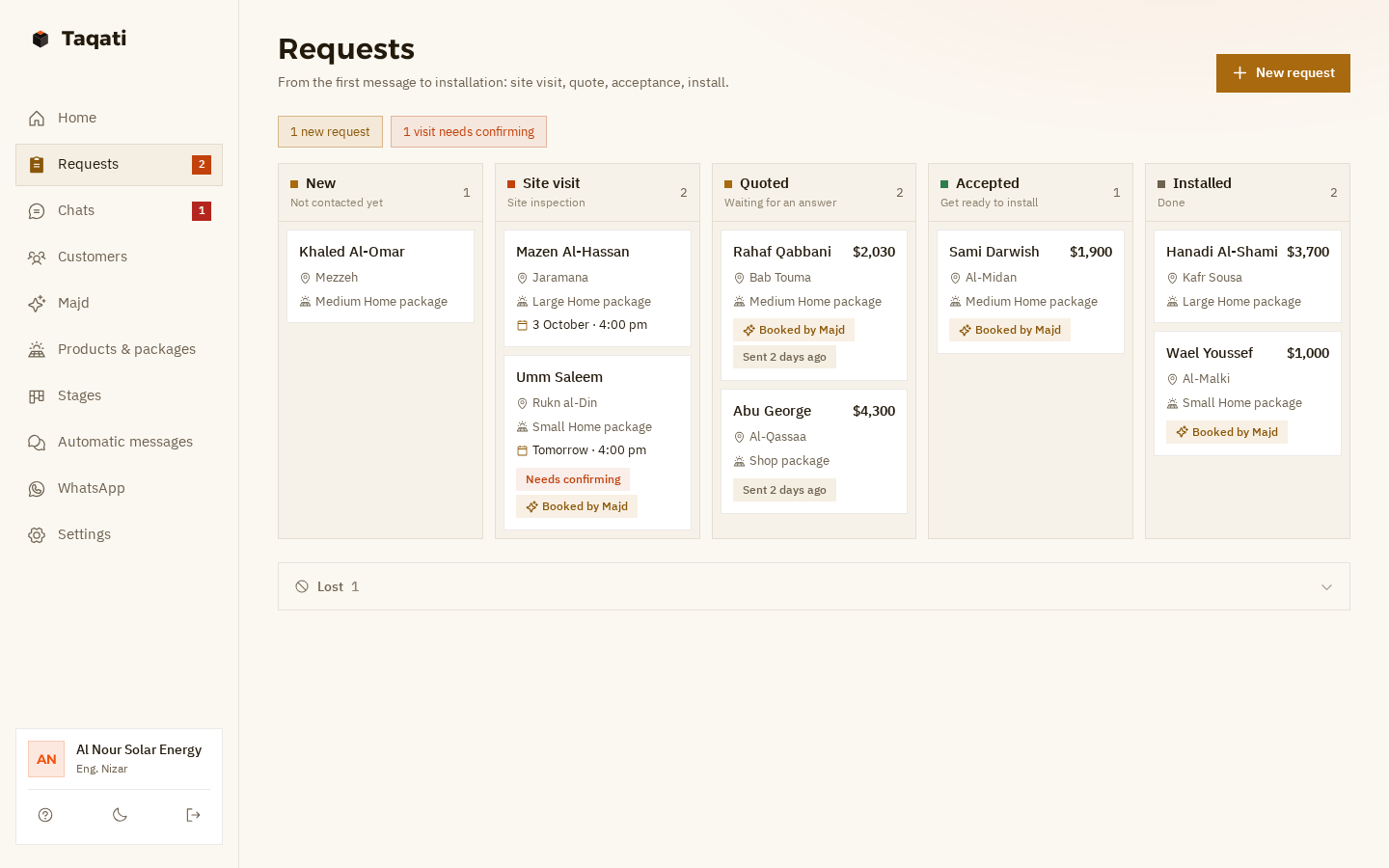Image resolution: width=1389 pixels, height=868 pixels.
Task: Toggle dark mode with moon icon
Action: (120, 815)
